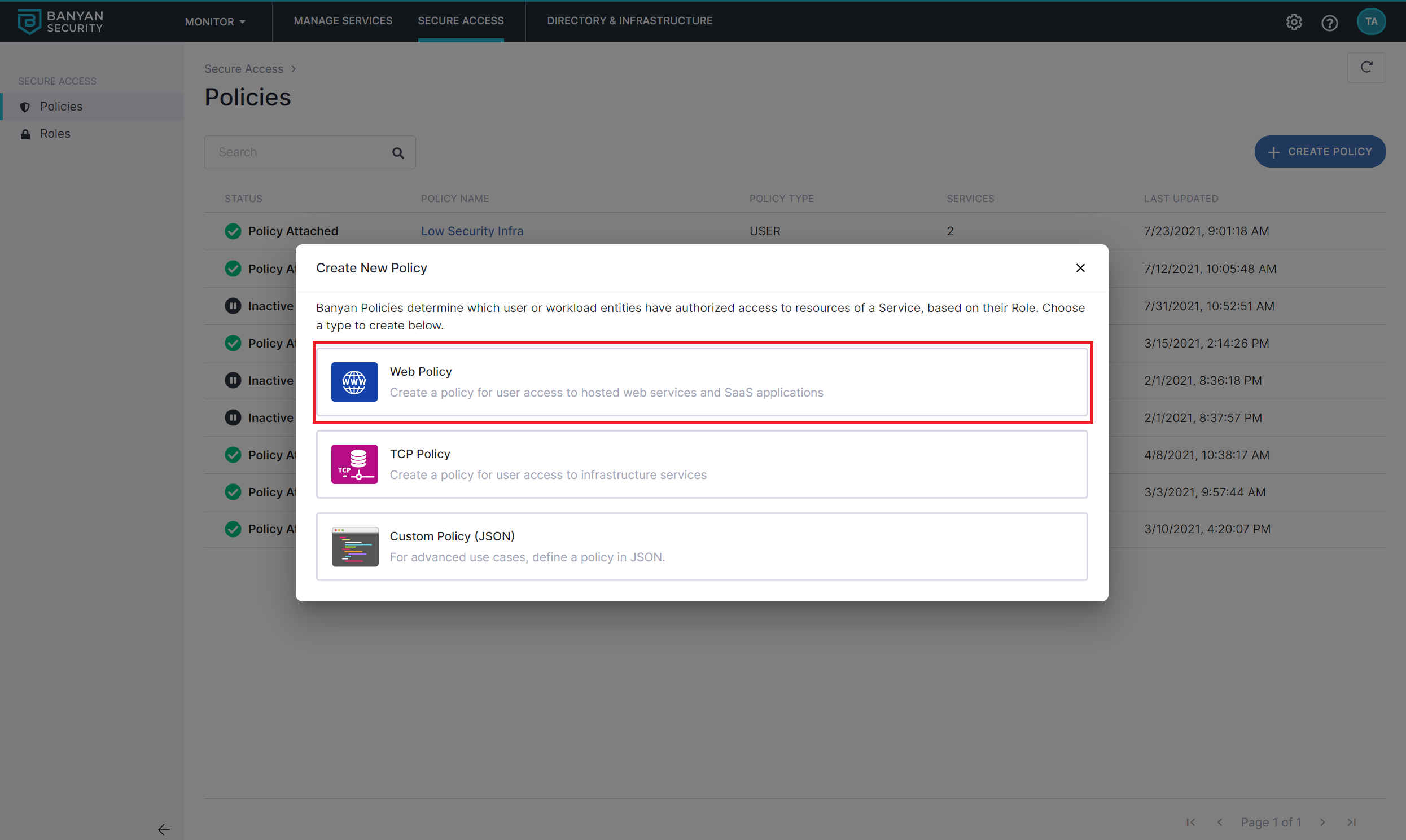Open the help question mark icon
Screen dimensions: 1406x840
(x=1329, y=22)
